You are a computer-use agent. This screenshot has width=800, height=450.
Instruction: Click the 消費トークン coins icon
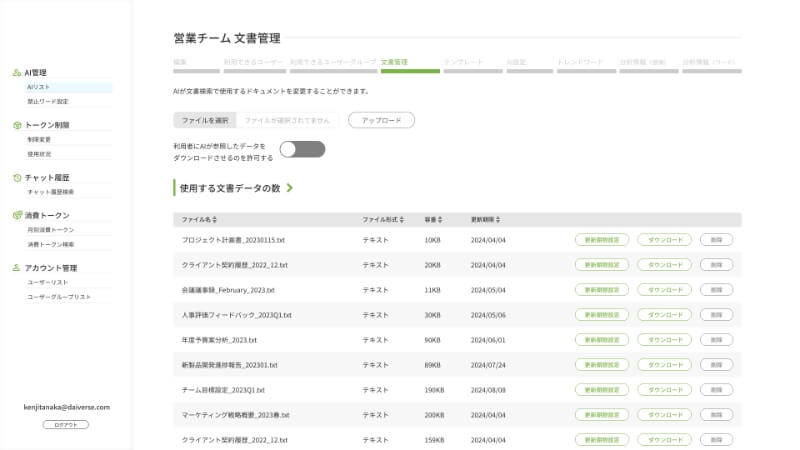[x=17, y=215]
